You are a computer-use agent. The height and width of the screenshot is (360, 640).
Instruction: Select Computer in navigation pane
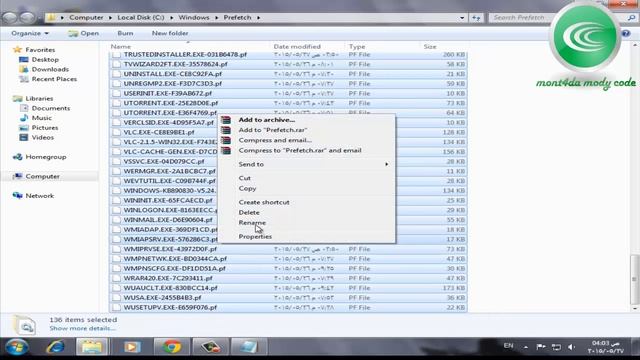pyautogui.click(x=42, y=176)
